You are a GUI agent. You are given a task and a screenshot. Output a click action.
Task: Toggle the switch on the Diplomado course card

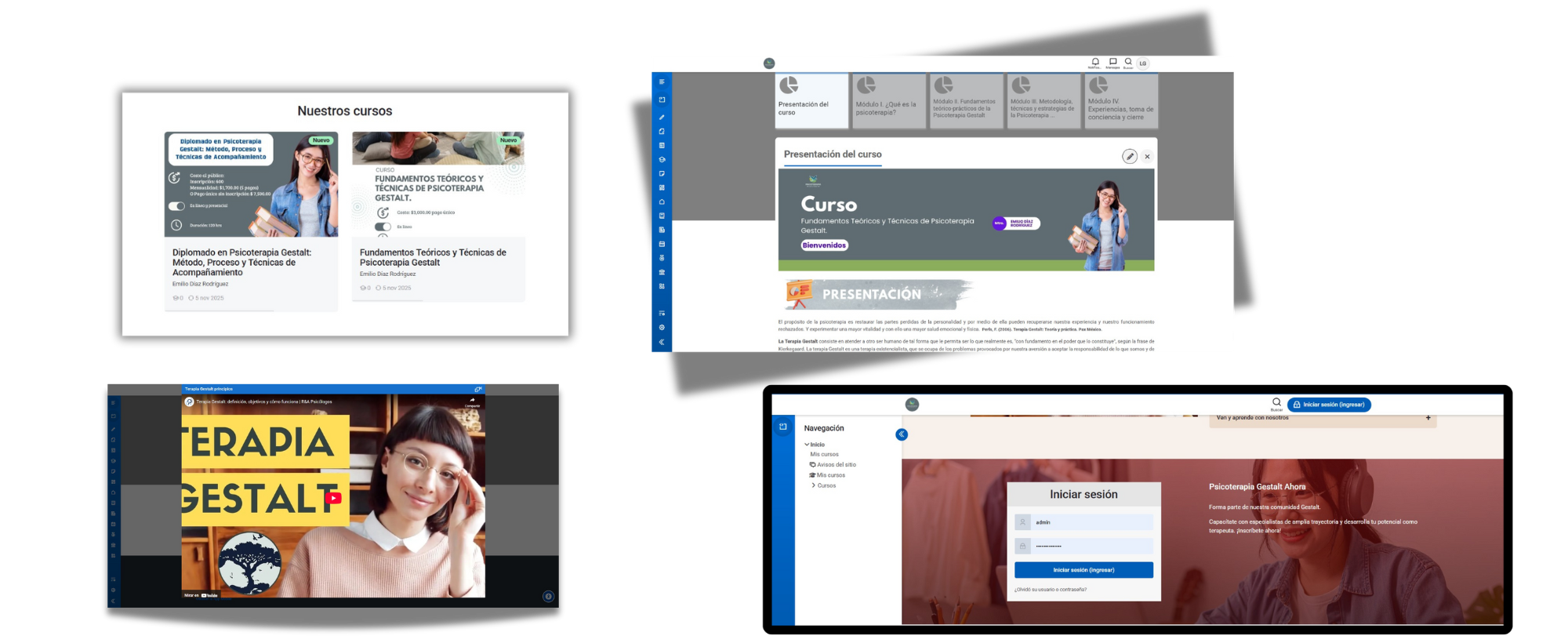pyautogui.click(x=177, y=206)
